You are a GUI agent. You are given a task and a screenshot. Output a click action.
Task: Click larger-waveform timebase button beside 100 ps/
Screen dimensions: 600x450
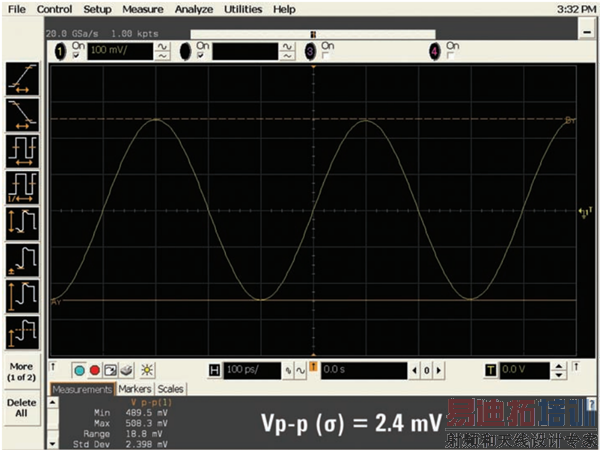[x=300, y=370]
